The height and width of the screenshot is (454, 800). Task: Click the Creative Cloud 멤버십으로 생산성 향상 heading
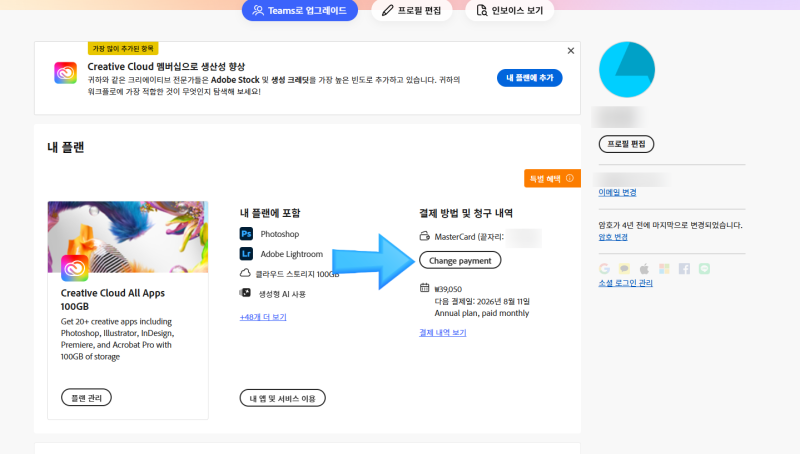[x=166, y=67]
